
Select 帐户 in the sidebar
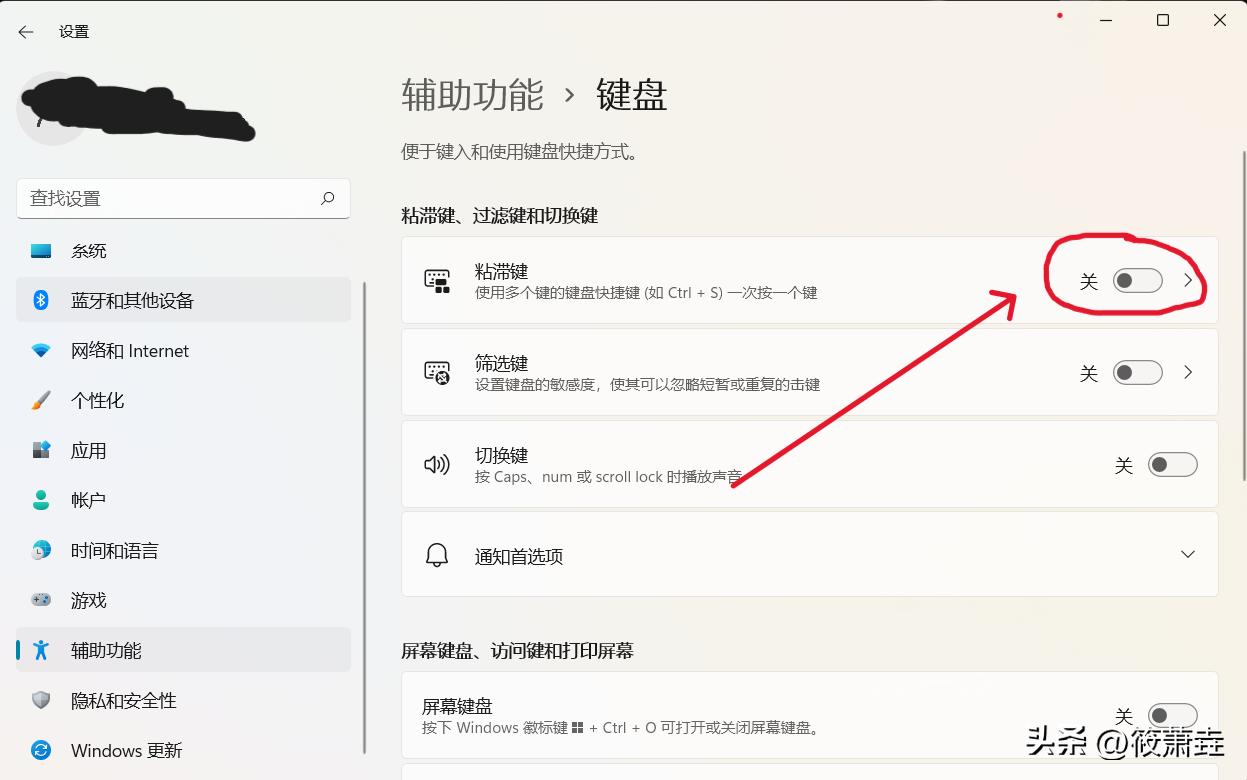tap(41, 500)
